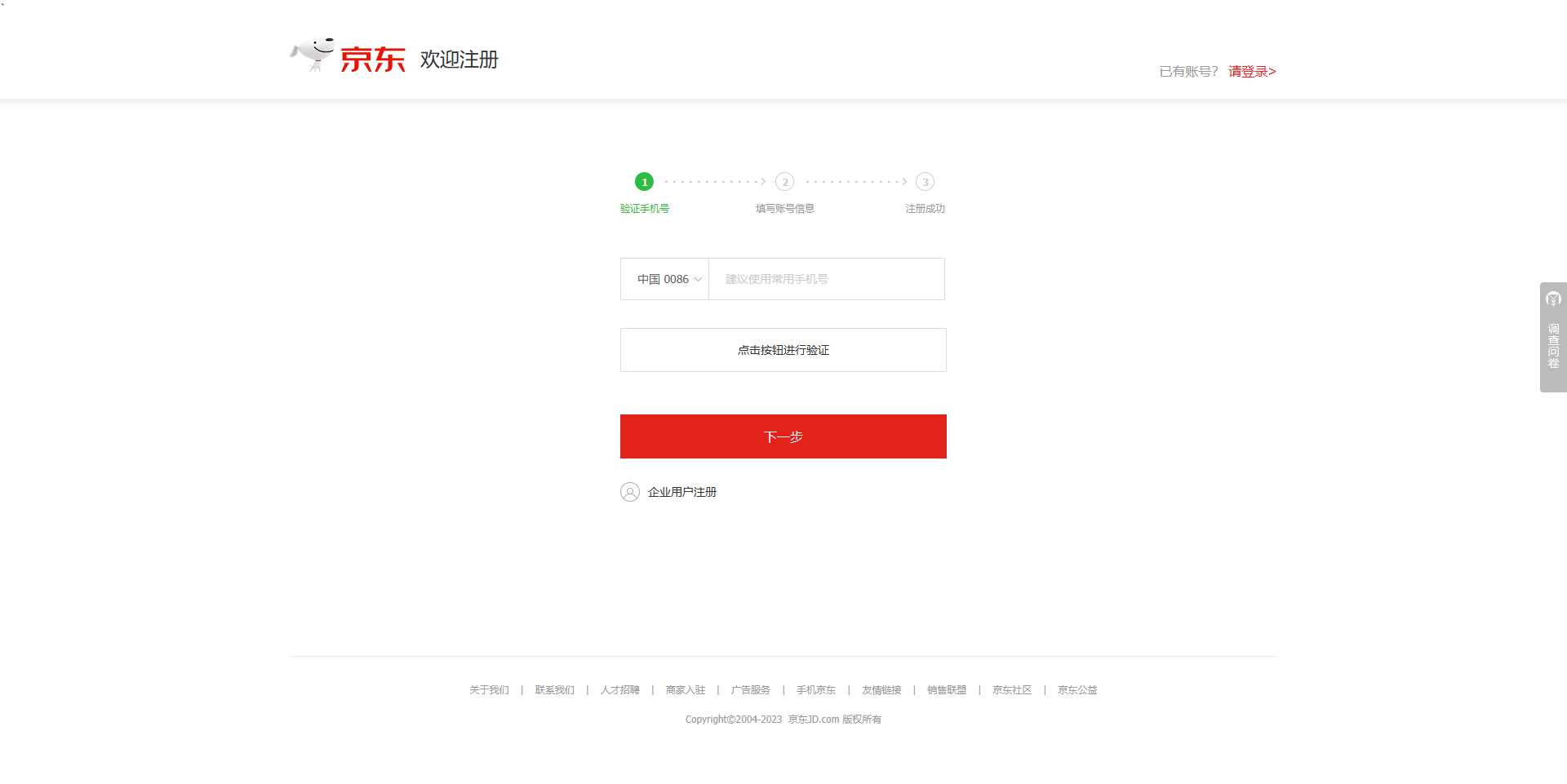This screenshot has height=784, width=1567.
Task: Click the step 3 circle indicator
Action: click(925, 182)
